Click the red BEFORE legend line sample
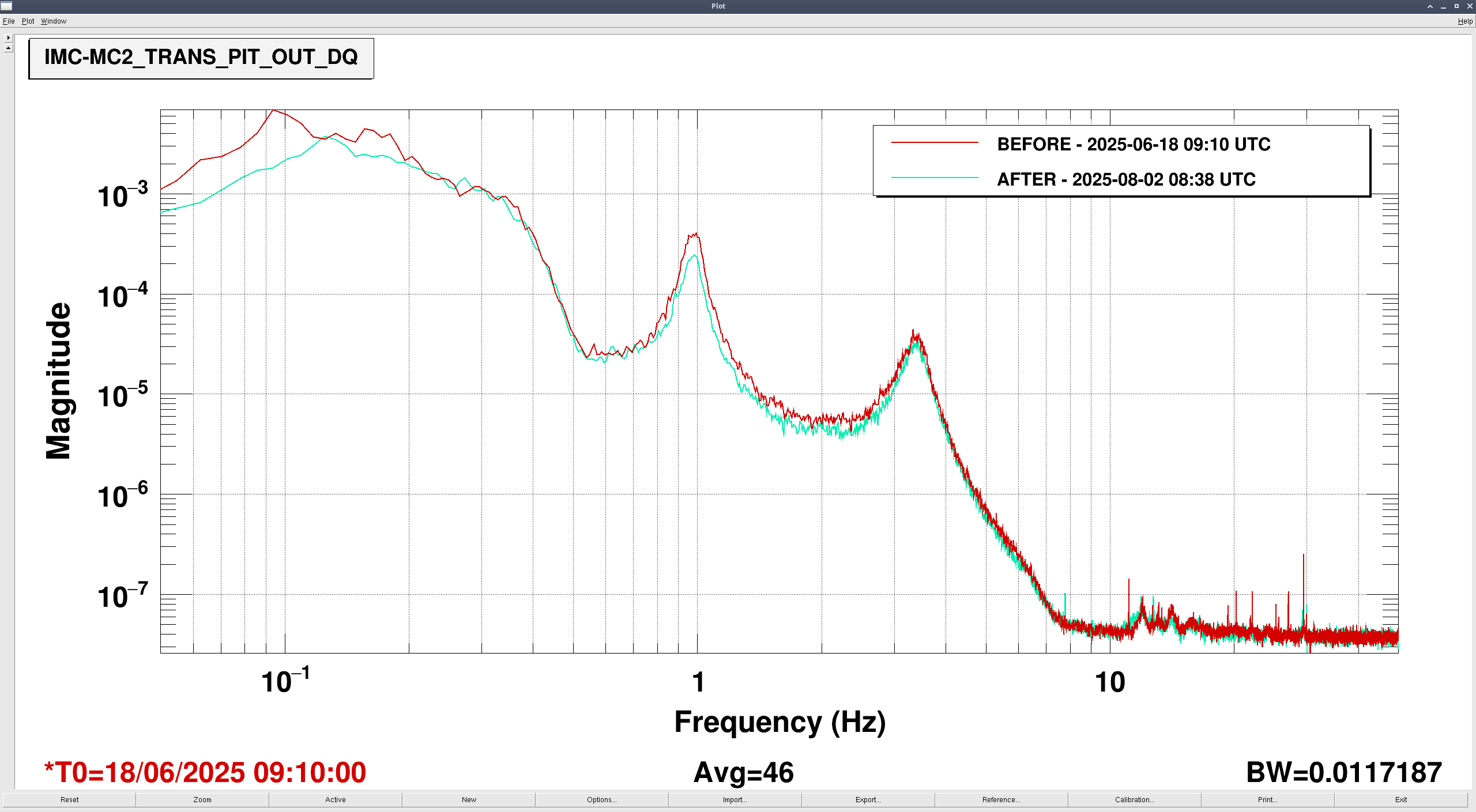1476x812 pixels. click(935, 142)
